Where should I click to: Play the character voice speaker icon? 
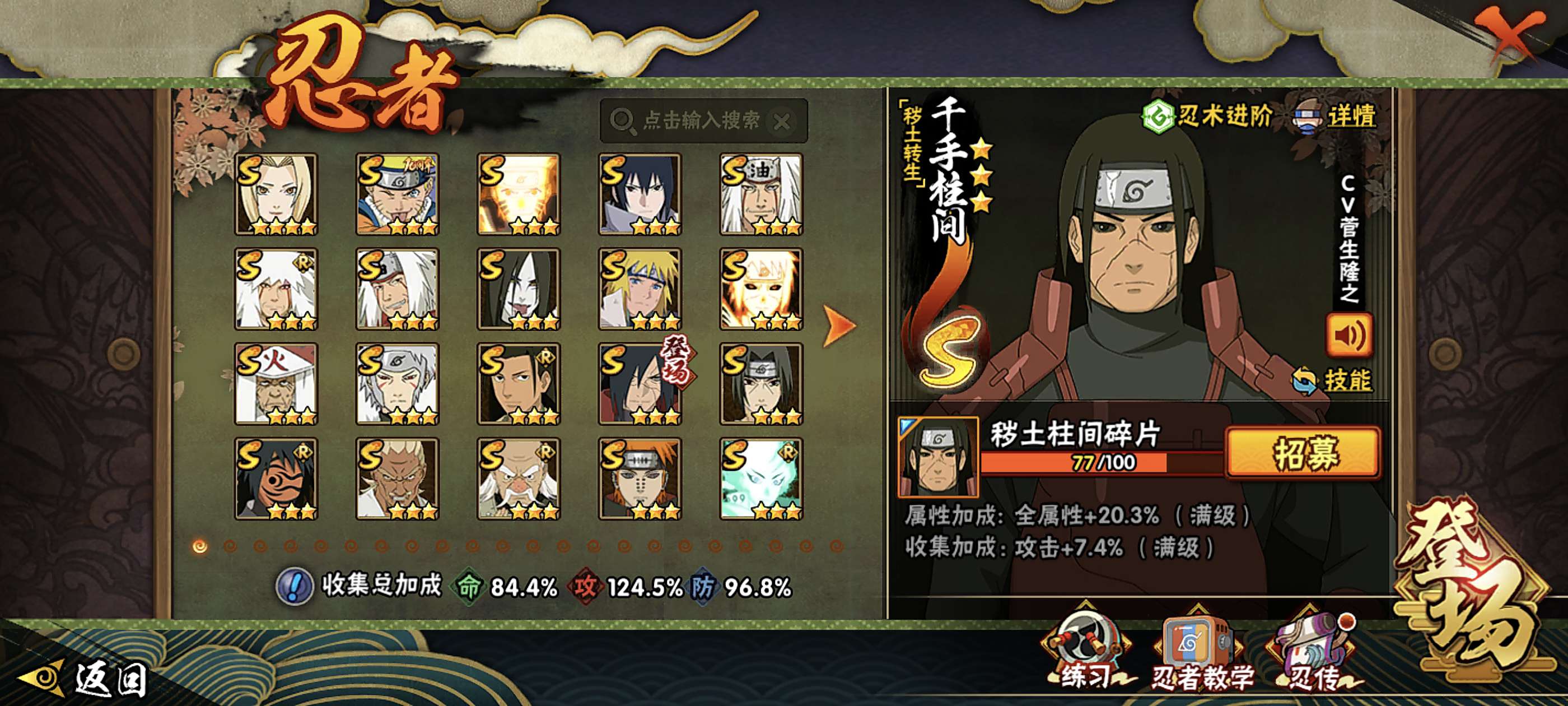point(1349,335)
